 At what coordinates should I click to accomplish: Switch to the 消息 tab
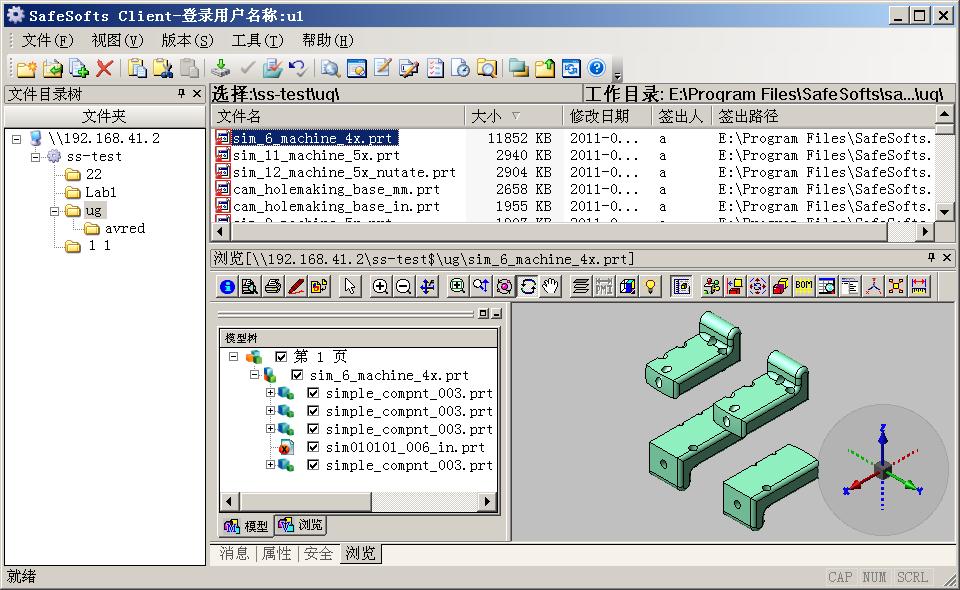point(234,554)
